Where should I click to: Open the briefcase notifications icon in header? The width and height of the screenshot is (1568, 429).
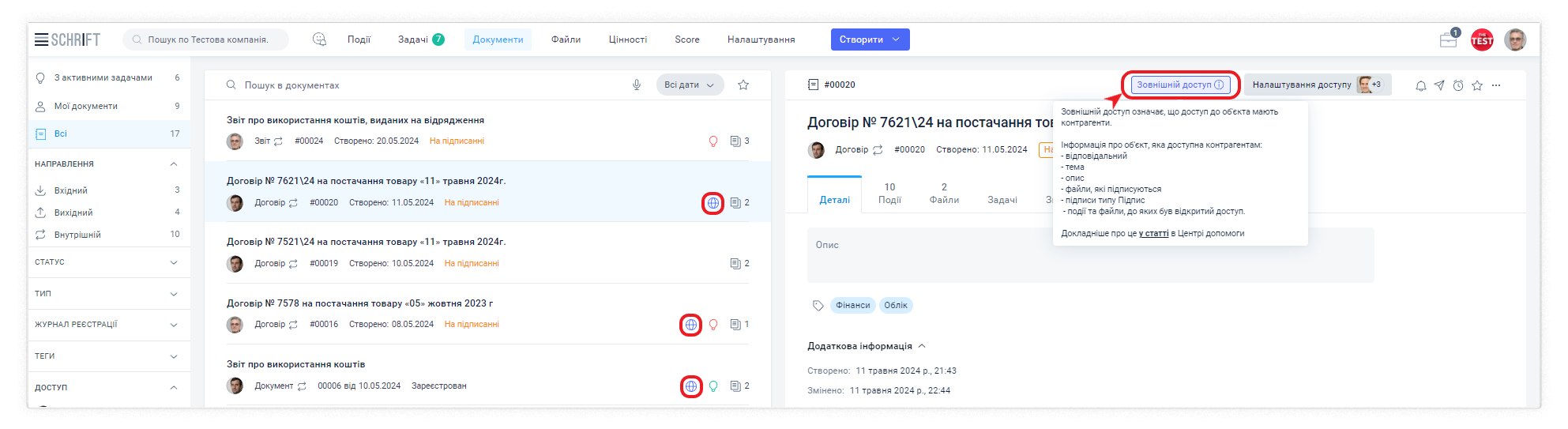[x=1448, y=40]
